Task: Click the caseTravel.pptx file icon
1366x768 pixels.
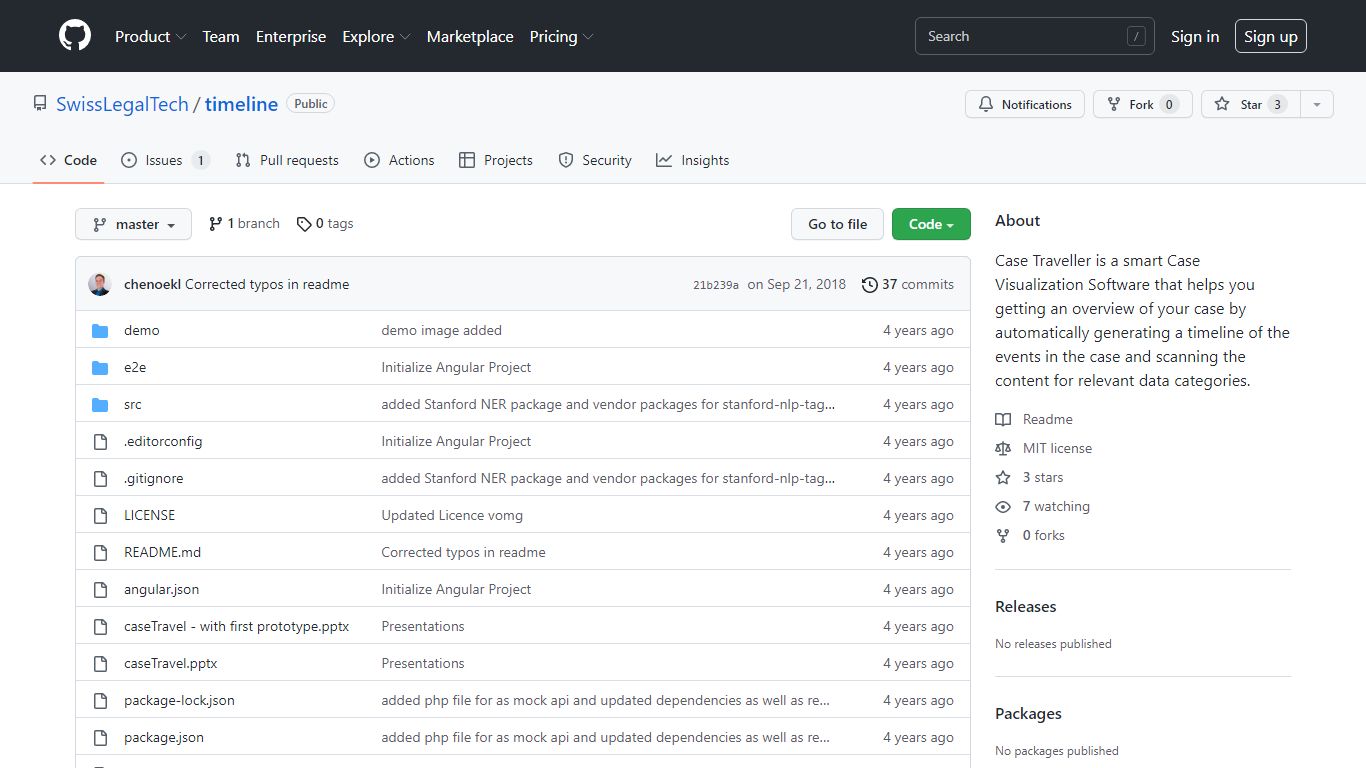Action: [100, 663]
